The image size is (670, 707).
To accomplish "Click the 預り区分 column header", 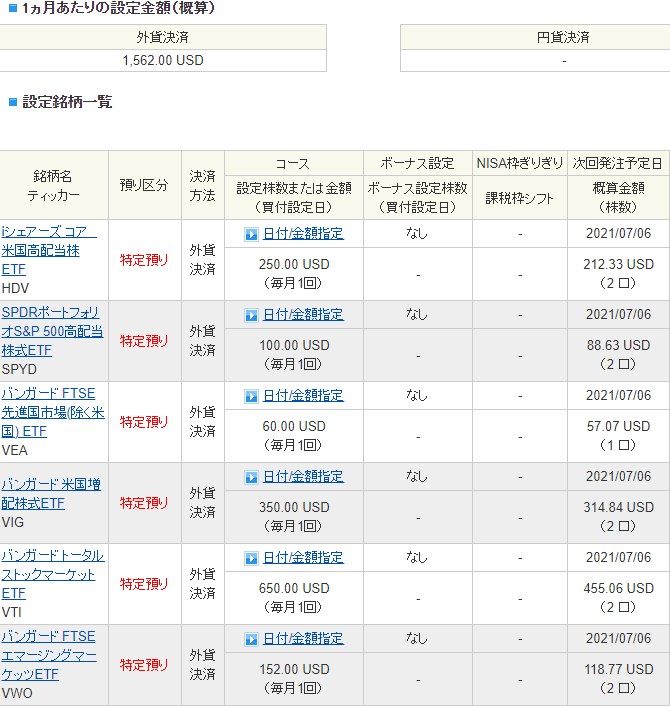I will (x=144, y=185).
